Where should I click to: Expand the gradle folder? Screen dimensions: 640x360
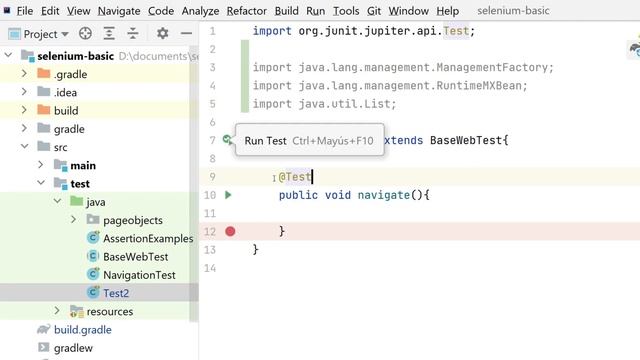click(24, 129)
